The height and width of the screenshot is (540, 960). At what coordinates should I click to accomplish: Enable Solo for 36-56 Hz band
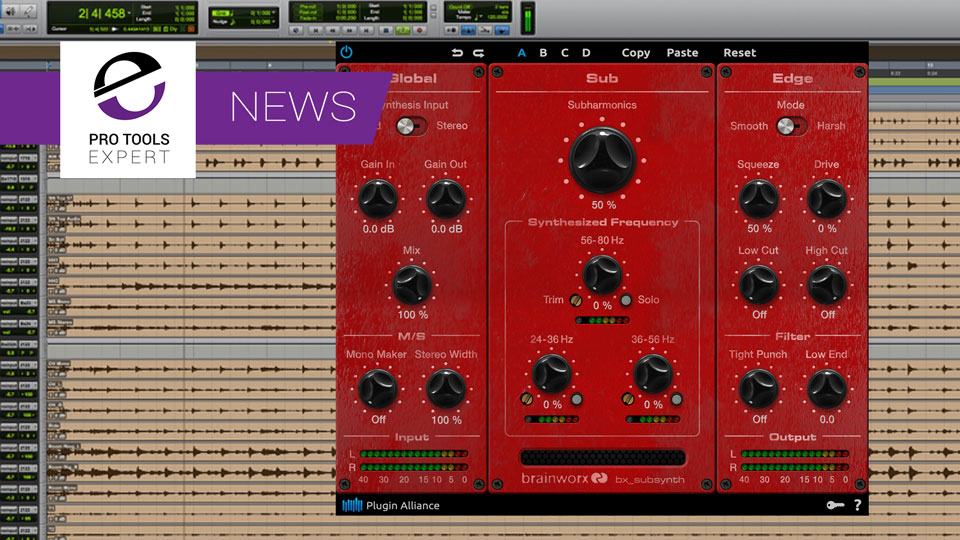[677, 399]
